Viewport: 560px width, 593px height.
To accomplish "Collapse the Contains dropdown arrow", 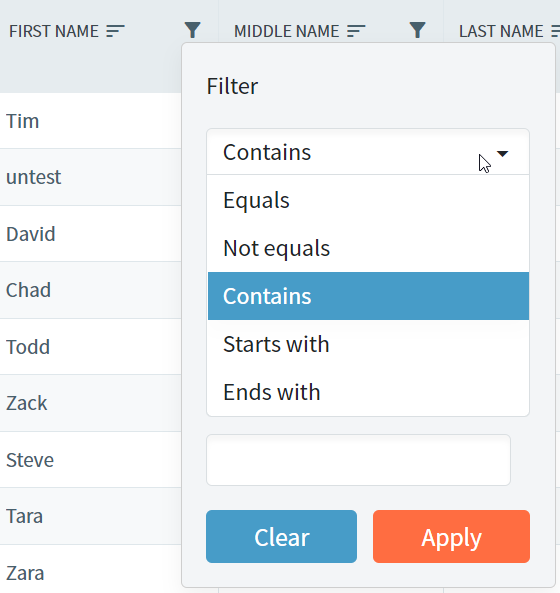I will [x=502, y=154].
